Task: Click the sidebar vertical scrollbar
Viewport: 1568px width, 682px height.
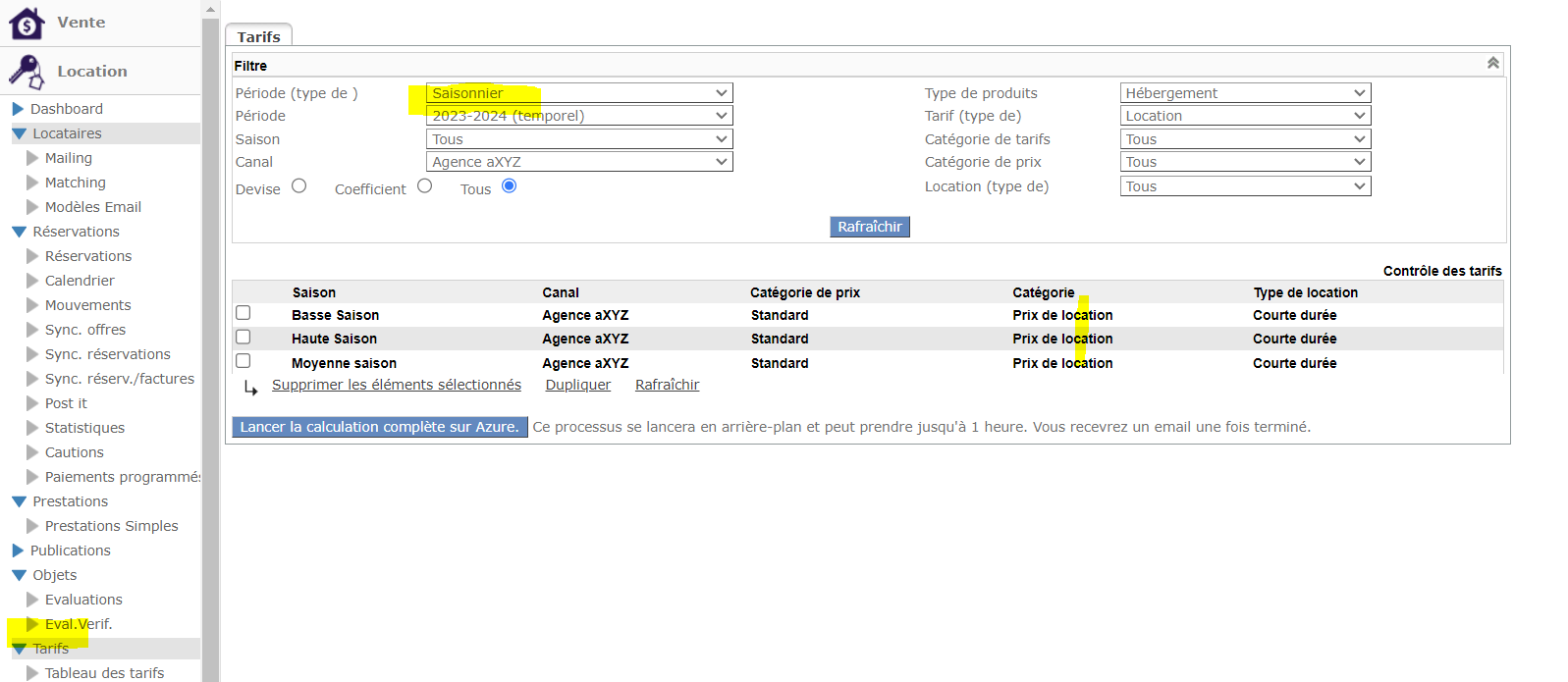Action: [x=210, y=343]
